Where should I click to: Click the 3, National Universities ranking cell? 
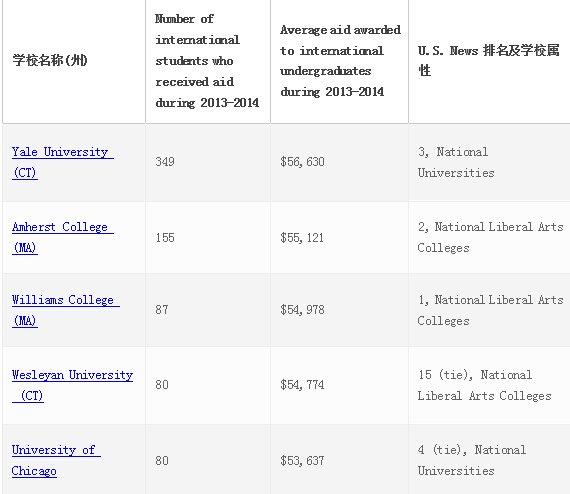click(x=489, y=162)
